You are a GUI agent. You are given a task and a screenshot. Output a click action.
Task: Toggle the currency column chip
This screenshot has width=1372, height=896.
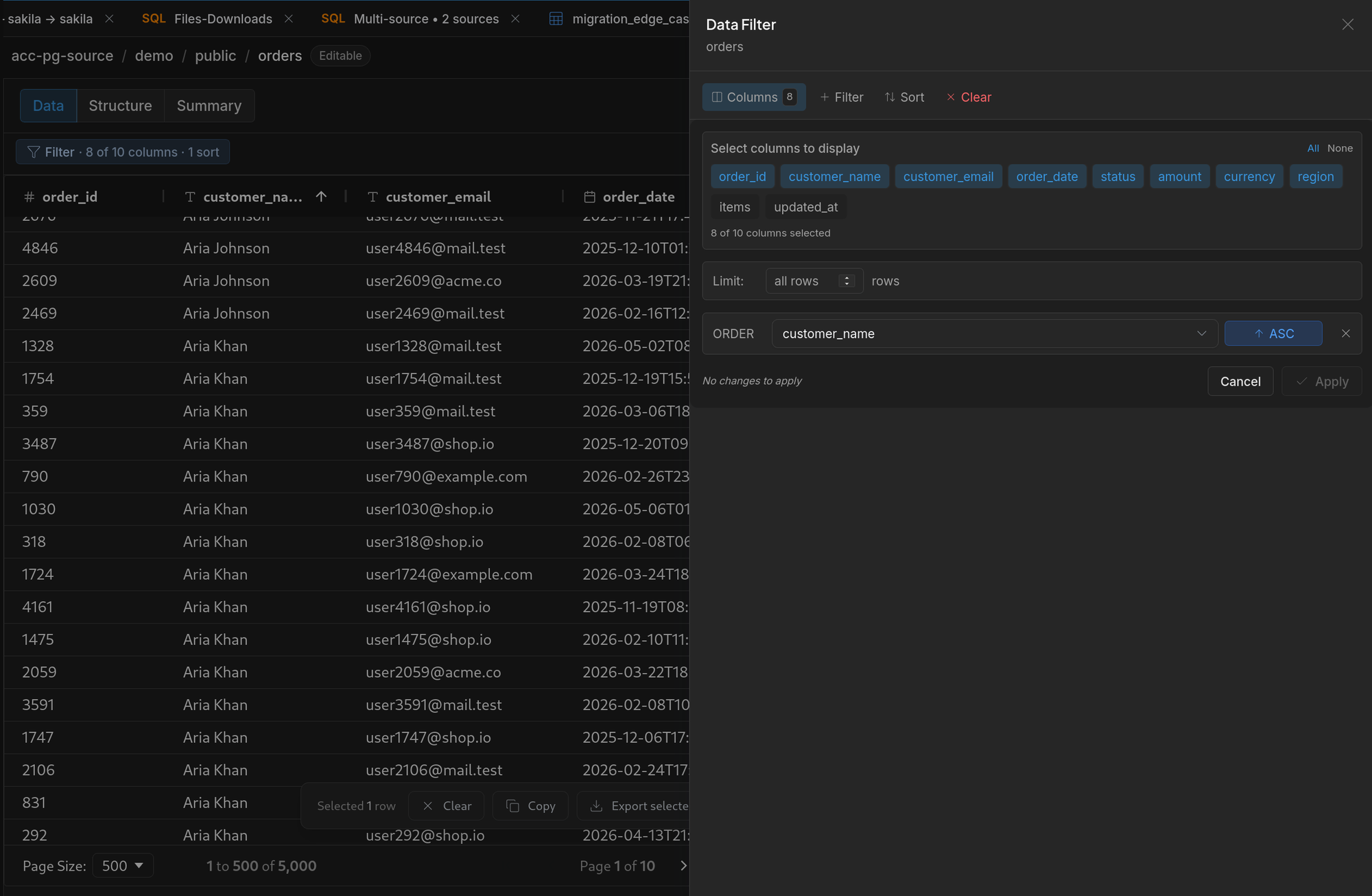click(x=1249, y=176)
